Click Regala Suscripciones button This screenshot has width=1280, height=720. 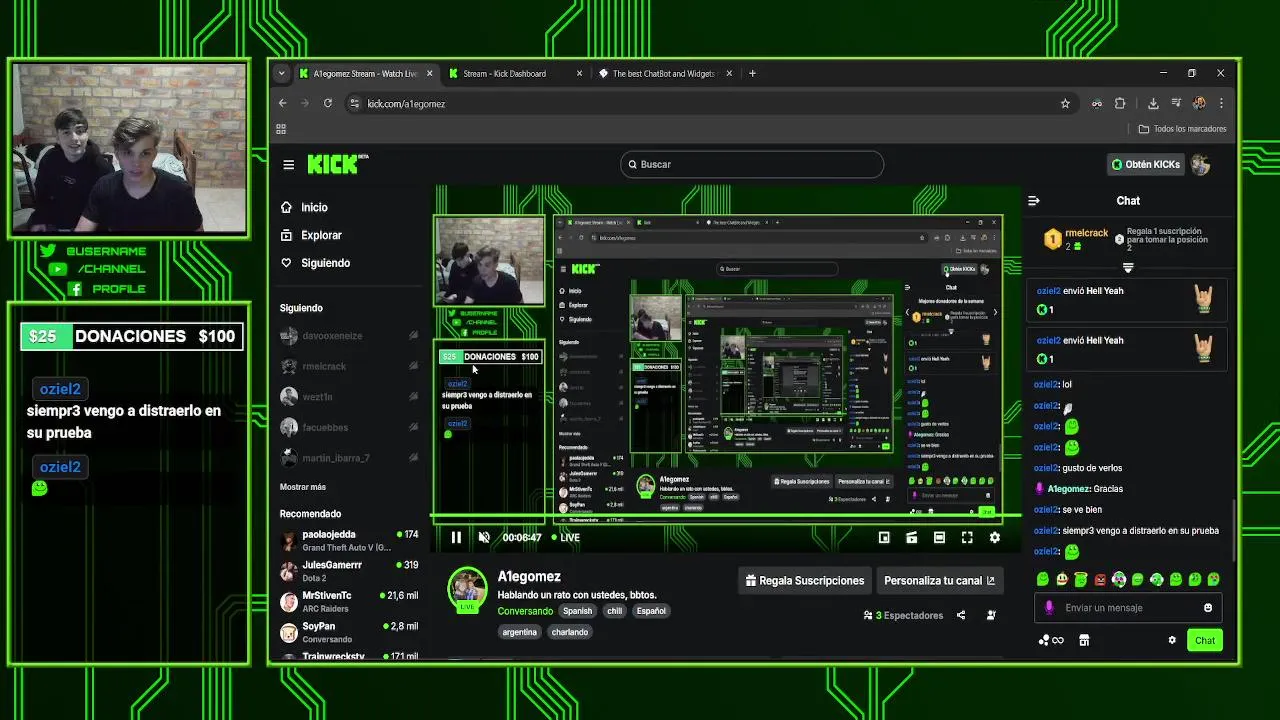coord(804,581)
